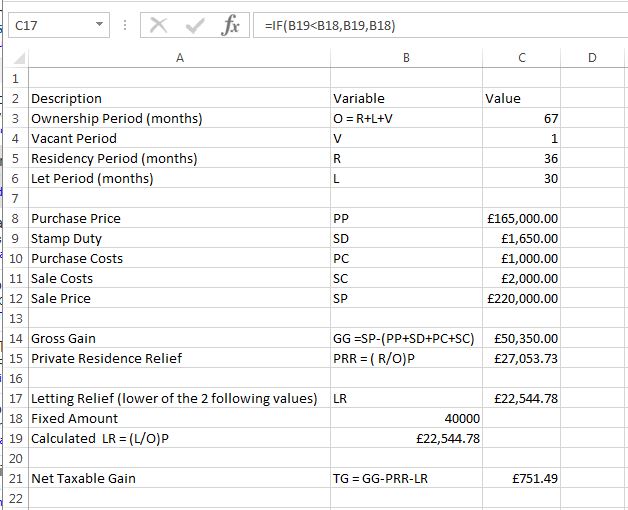Select the Stamp Duty value £1,650.00

[x=521, y=238]
